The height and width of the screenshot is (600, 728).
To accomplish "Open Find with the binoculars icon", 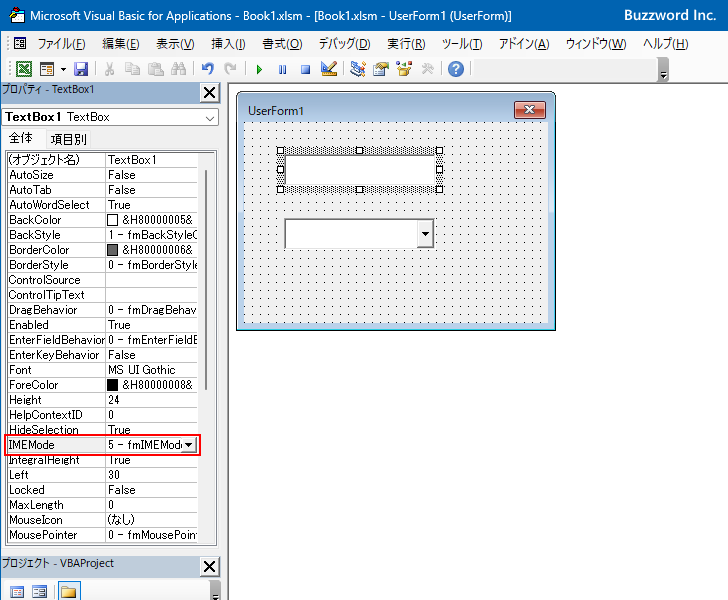I will click(x=178, y=69).
